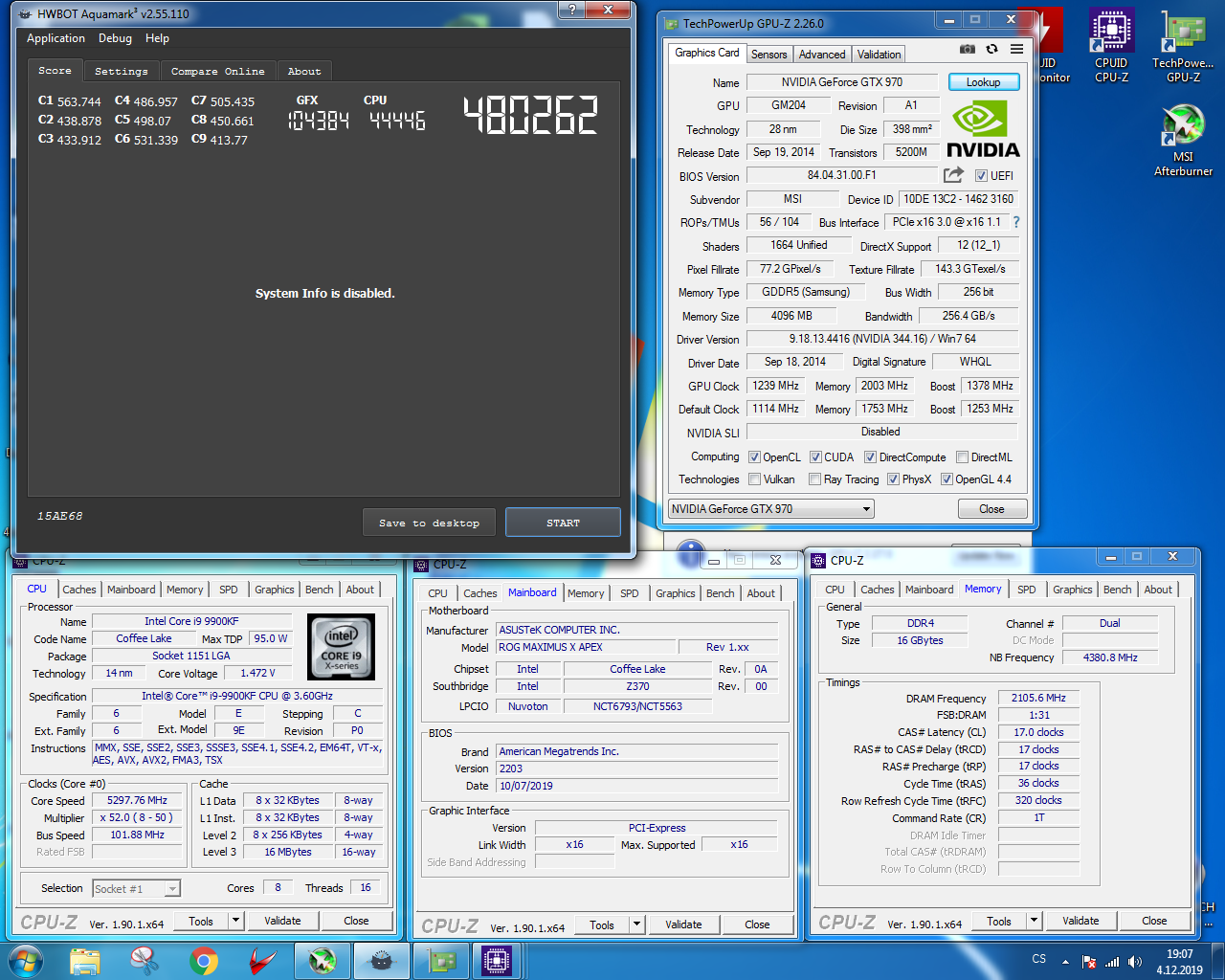The width and height of the screenshot is (1225, 980).
Task: Click the BIOS Version field 84.04.31.00.F1
Action: pos(842,175)
